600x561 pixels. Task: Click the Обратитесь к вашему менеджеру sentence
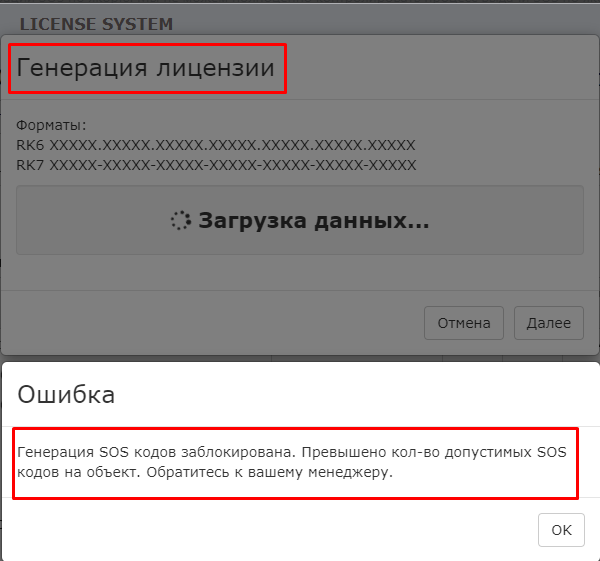[x=270, y=473]
